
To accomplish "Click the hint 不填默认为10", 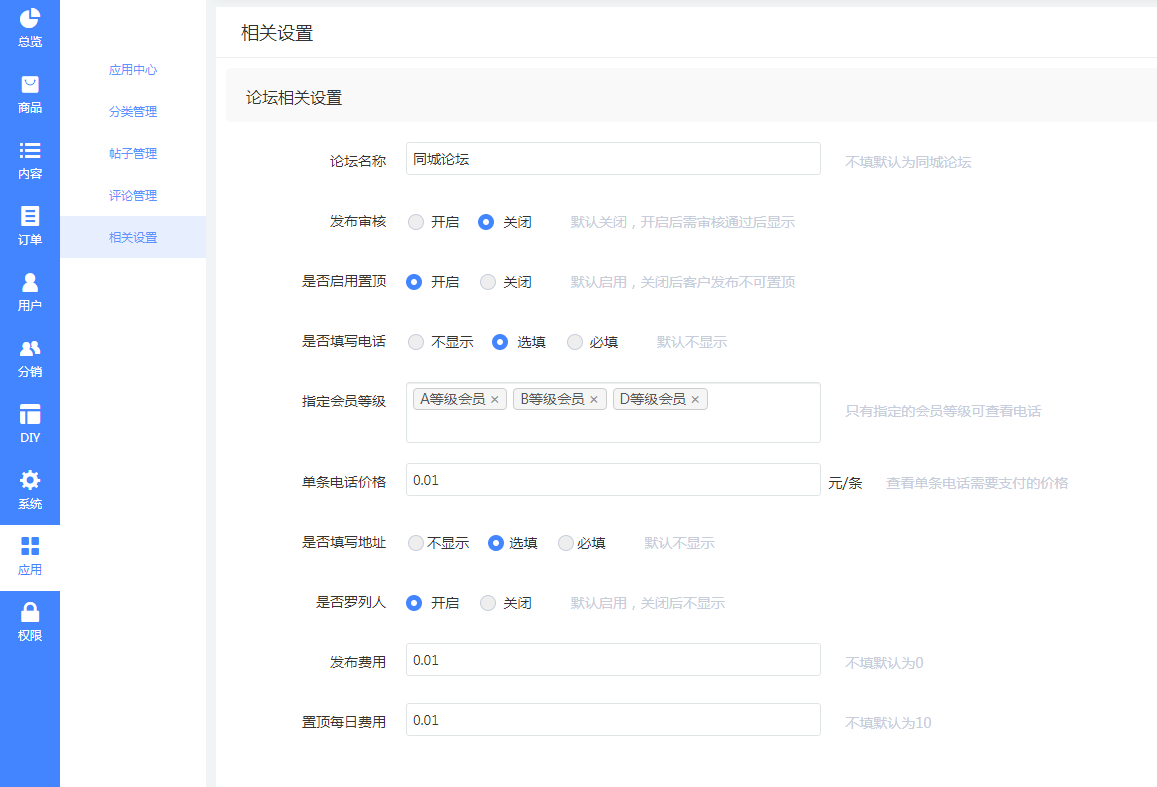I will click(x=888, y=723).
